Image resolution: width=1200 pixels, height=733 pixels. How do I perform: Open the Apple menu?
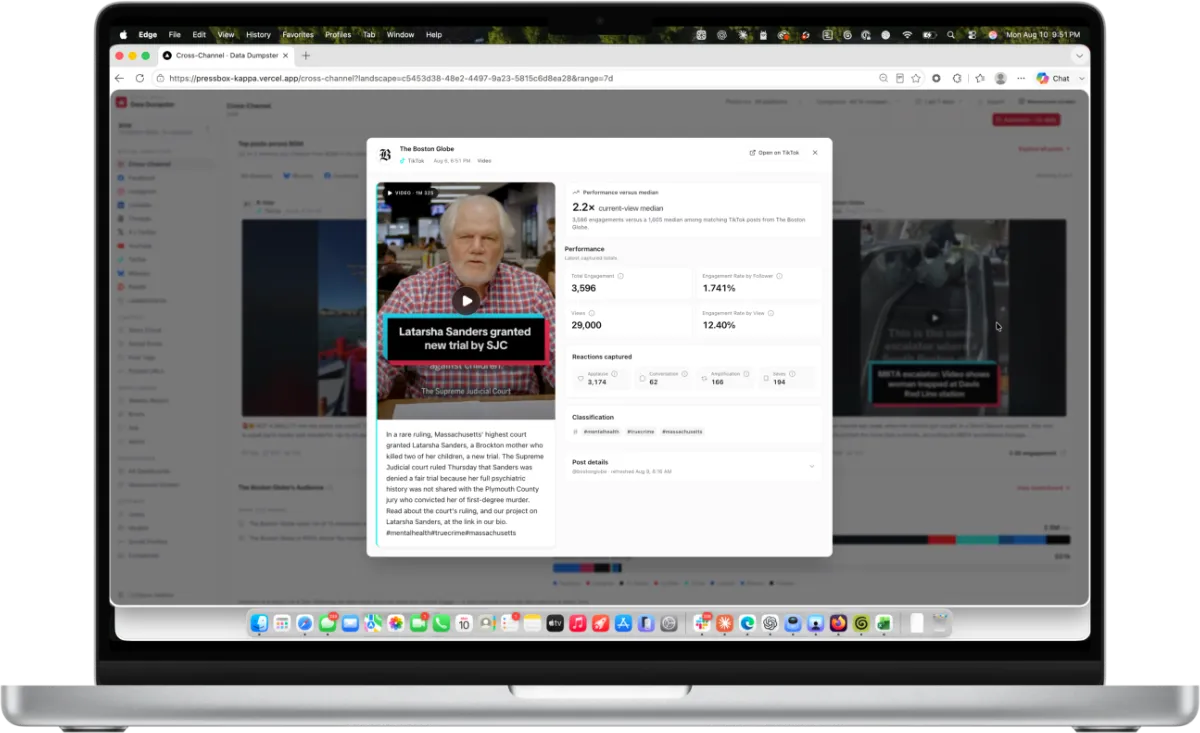122,34
